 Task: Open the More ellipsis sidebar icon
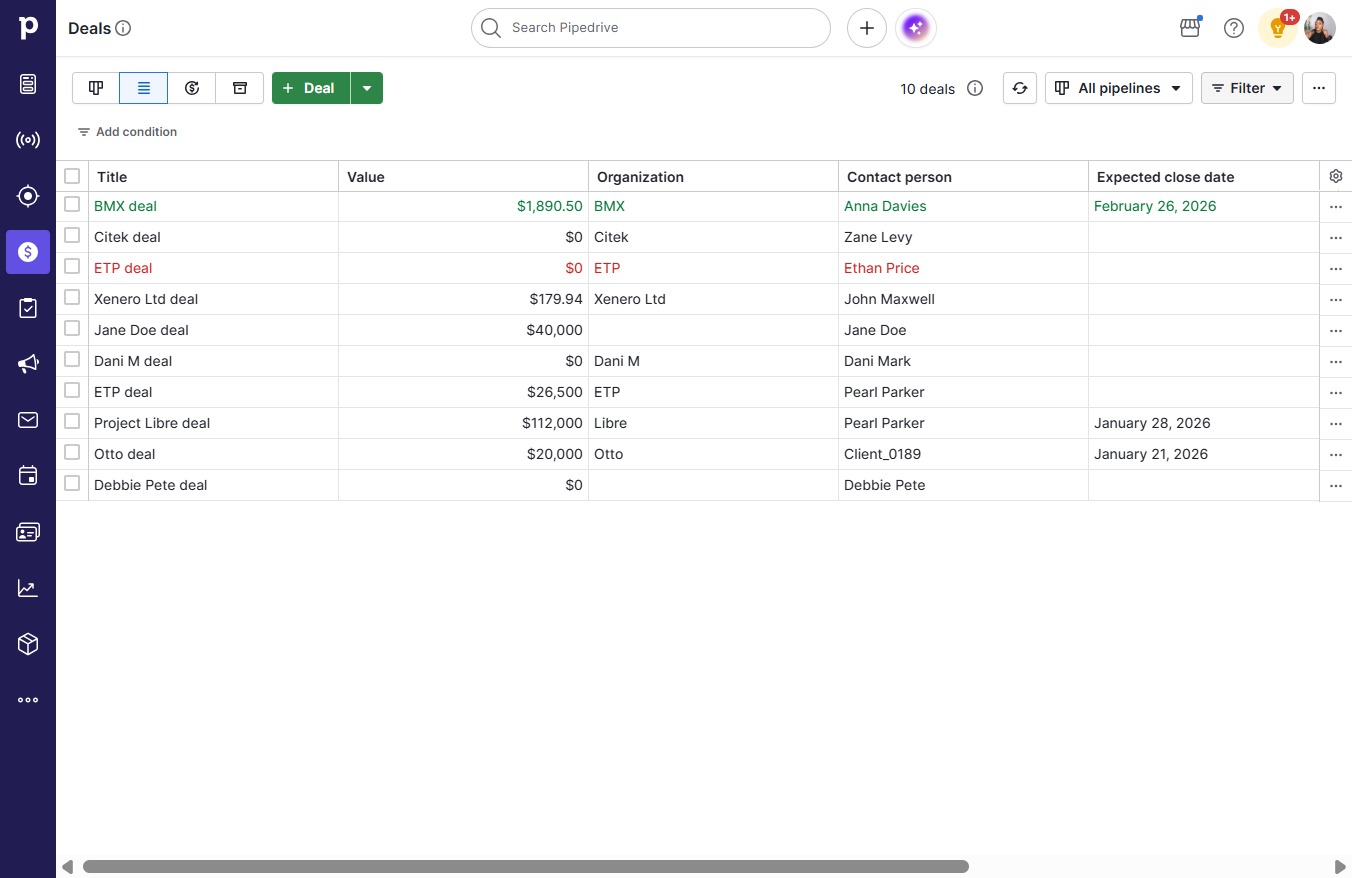(28, 700)
